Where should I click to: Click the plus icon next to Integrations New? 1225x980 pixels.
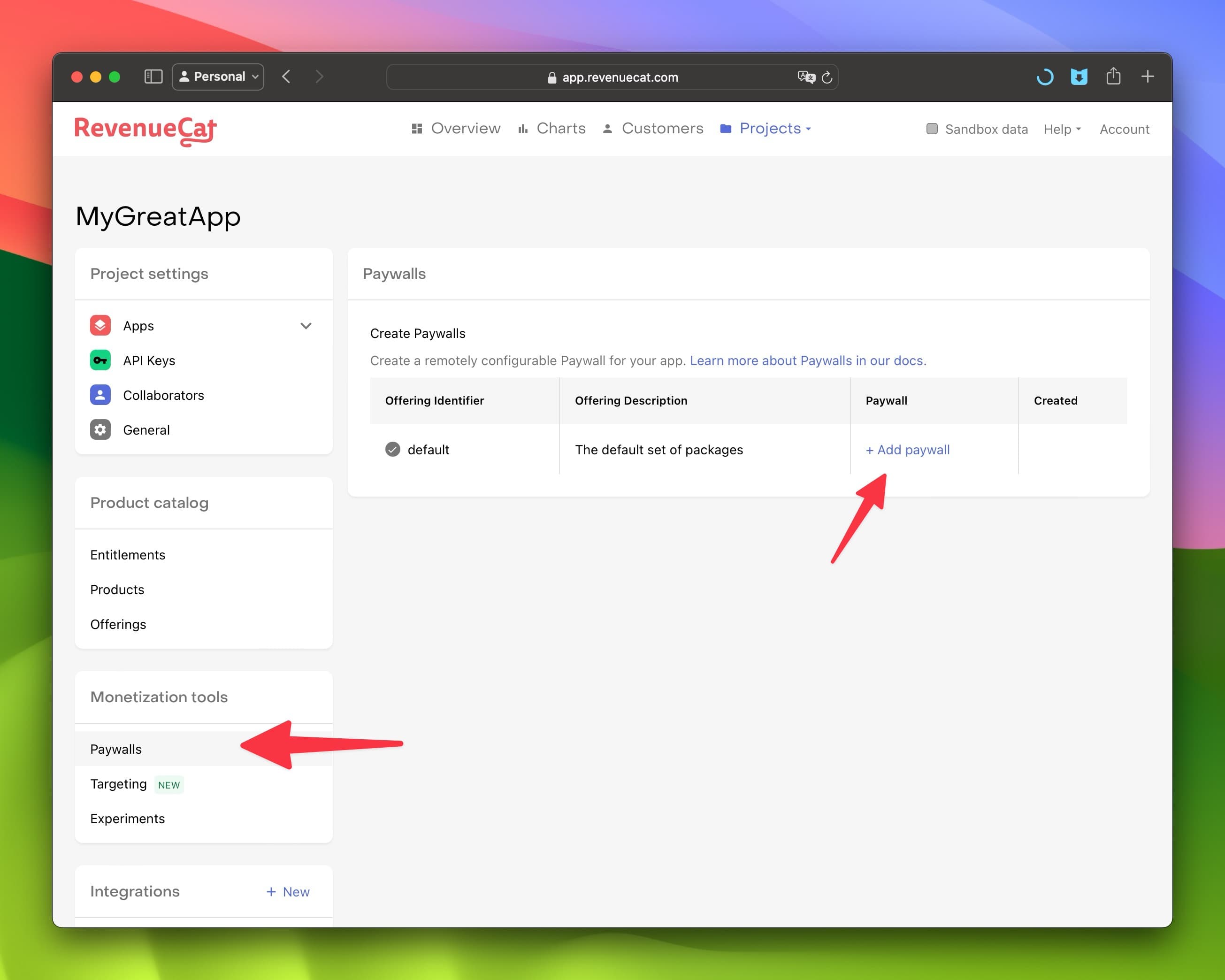[x=271, y=892]
